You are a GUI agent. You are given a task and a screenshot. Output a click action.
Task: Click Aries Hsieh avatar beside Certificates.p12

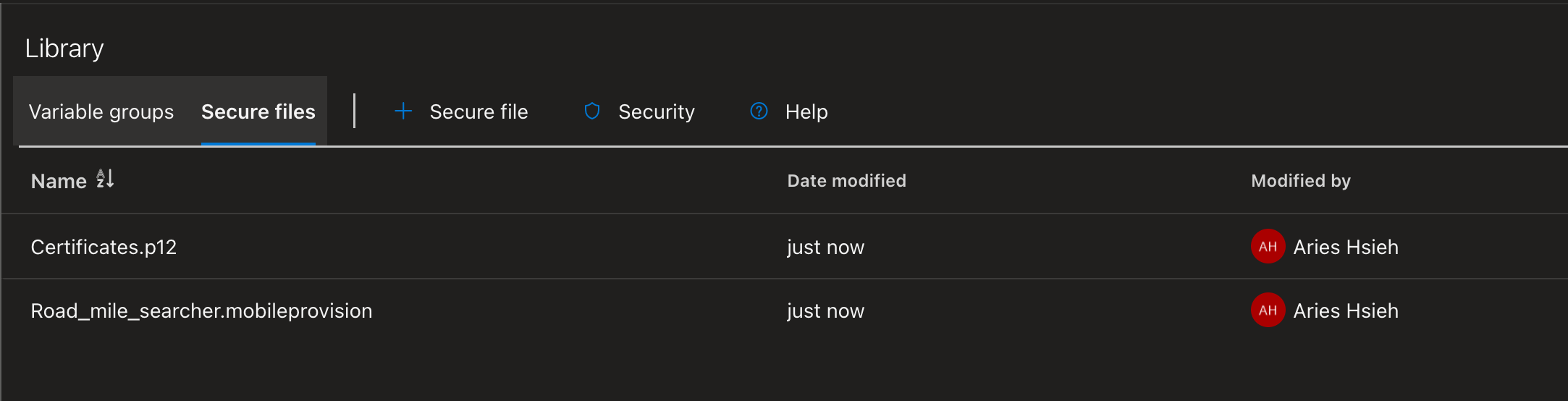[x=1268, y=247]
